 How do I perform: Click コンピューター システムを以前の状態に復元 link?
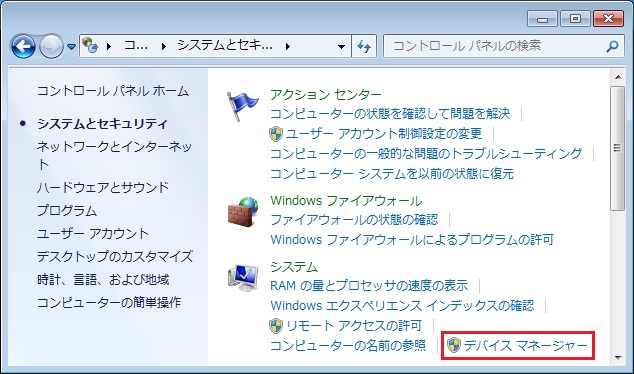tap(392, 174)
